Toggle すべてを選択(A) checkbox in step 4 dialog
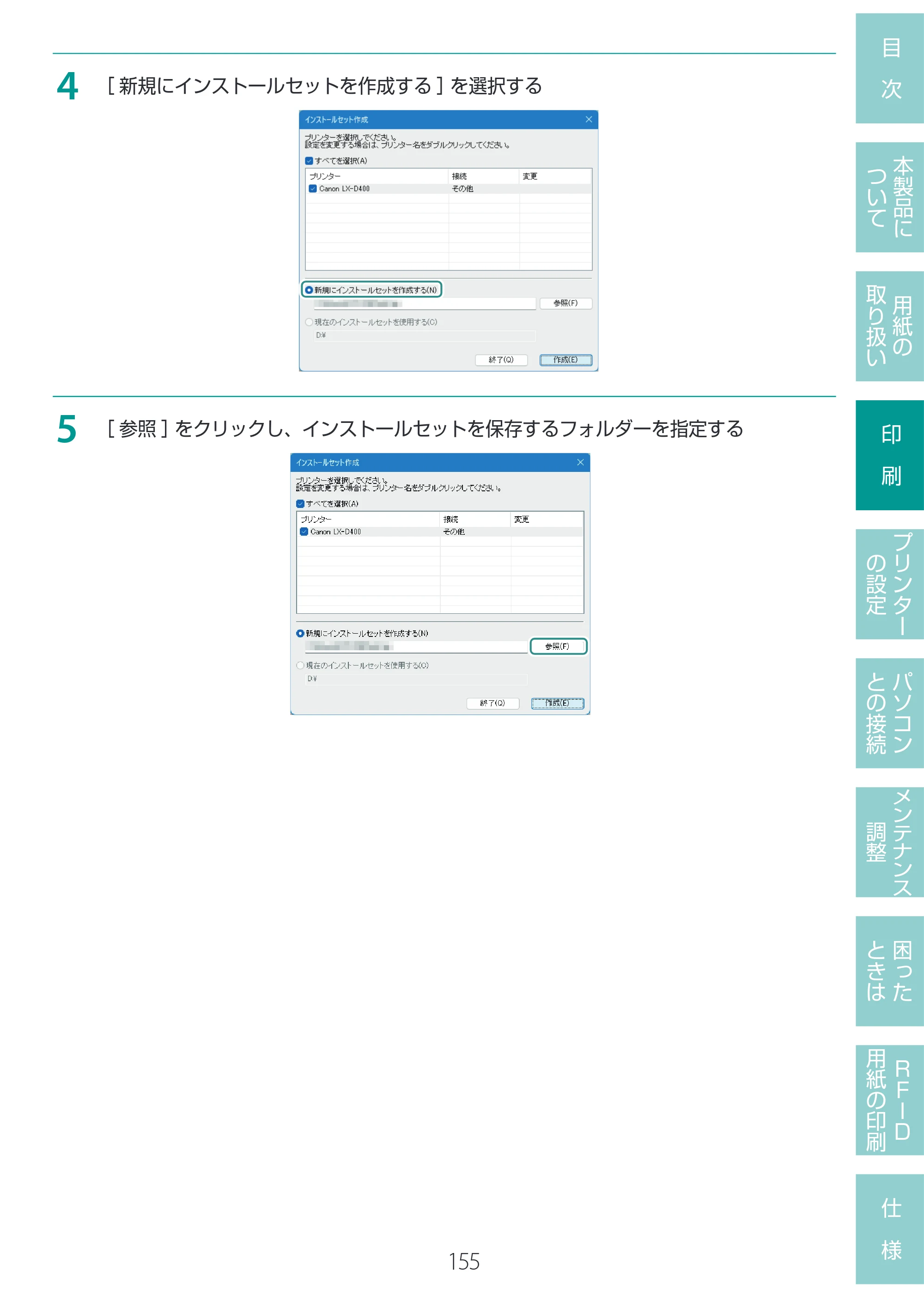This screenshot has height=1308, width=924. point(309,161)
